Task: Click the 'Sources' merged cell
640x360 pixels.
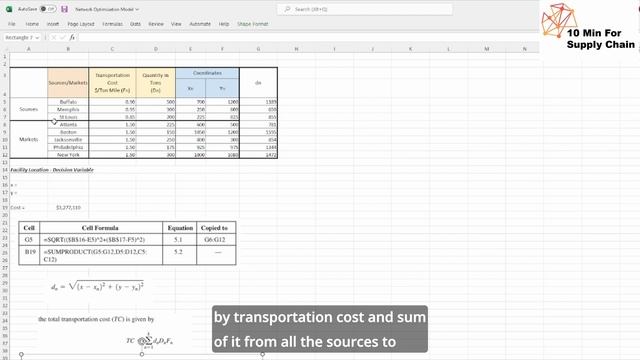Action: tap(29, 109)
